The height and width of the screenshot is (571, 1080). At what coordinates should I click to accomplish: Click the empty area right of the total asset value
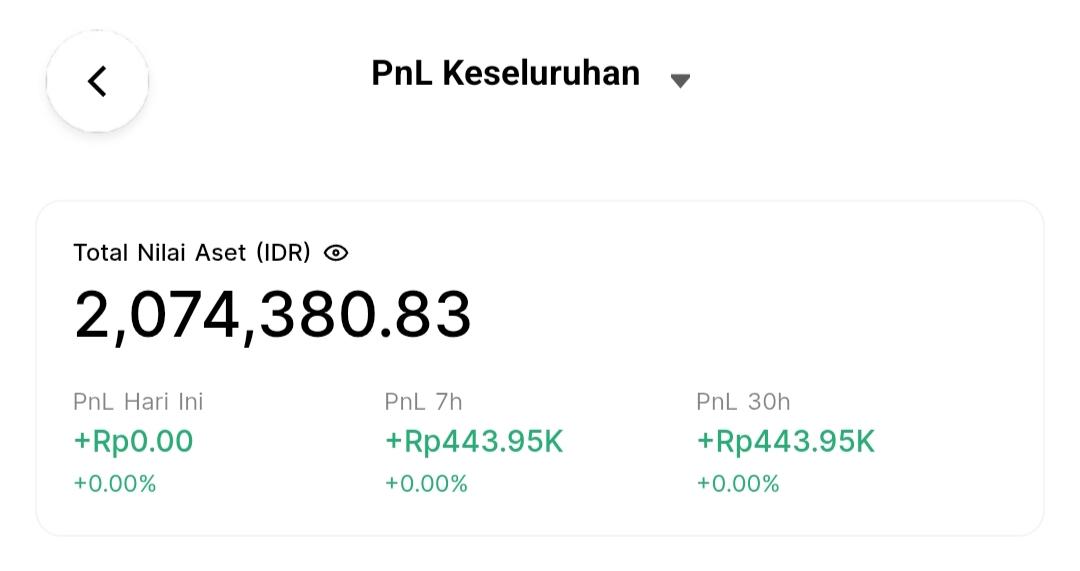click(x=751, y=315)
